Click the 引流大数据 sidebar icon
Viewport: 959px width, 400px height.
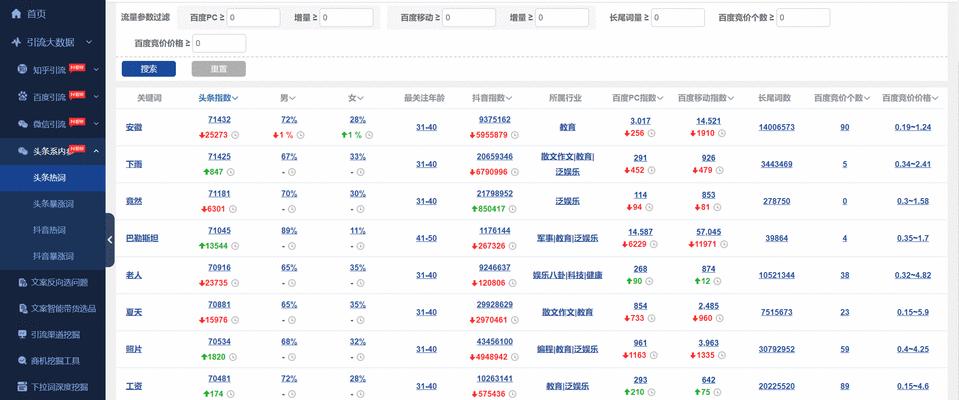16,42
